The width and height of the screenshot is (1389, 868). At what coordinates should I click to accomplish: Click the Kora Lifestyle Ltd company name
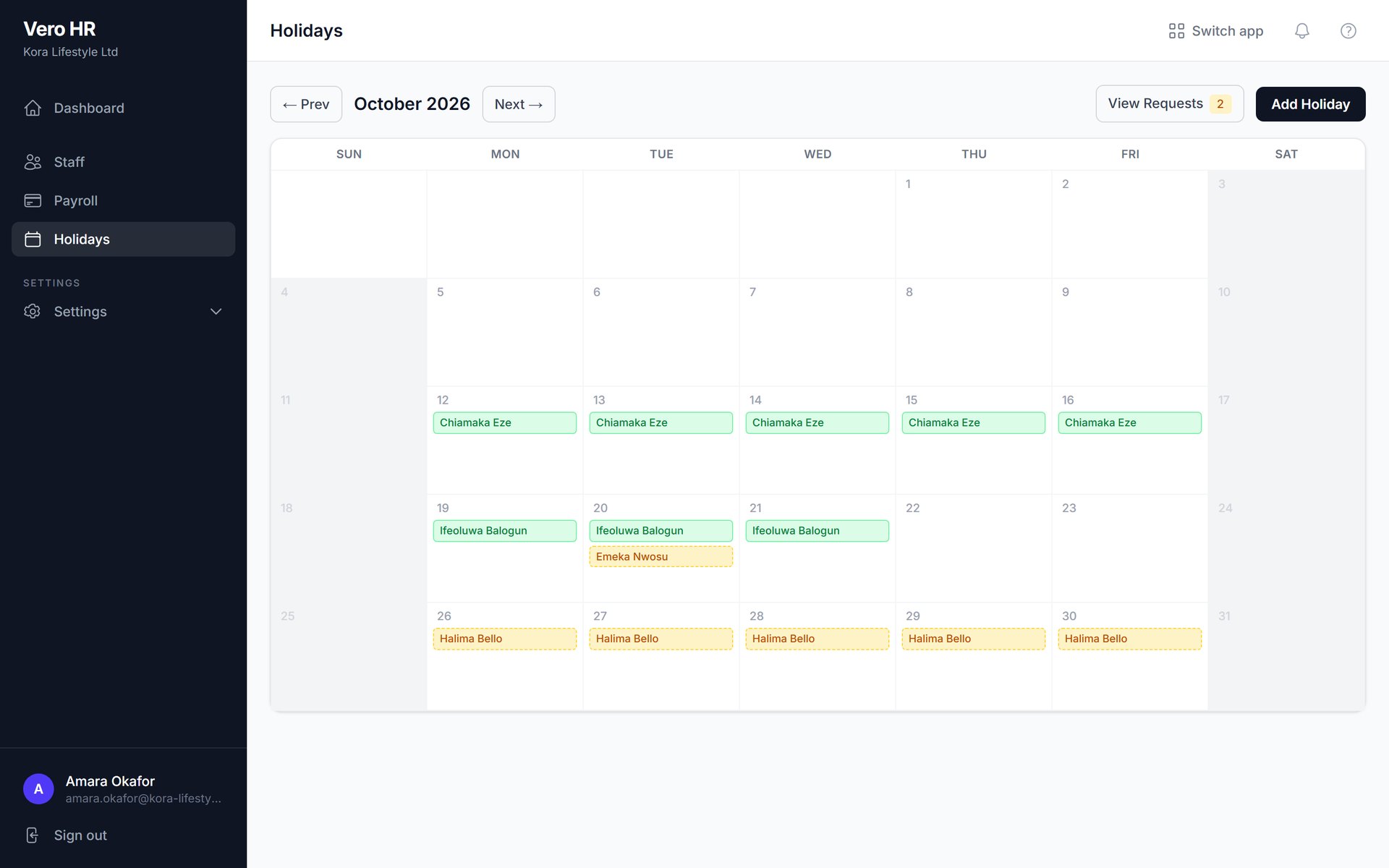70,52
